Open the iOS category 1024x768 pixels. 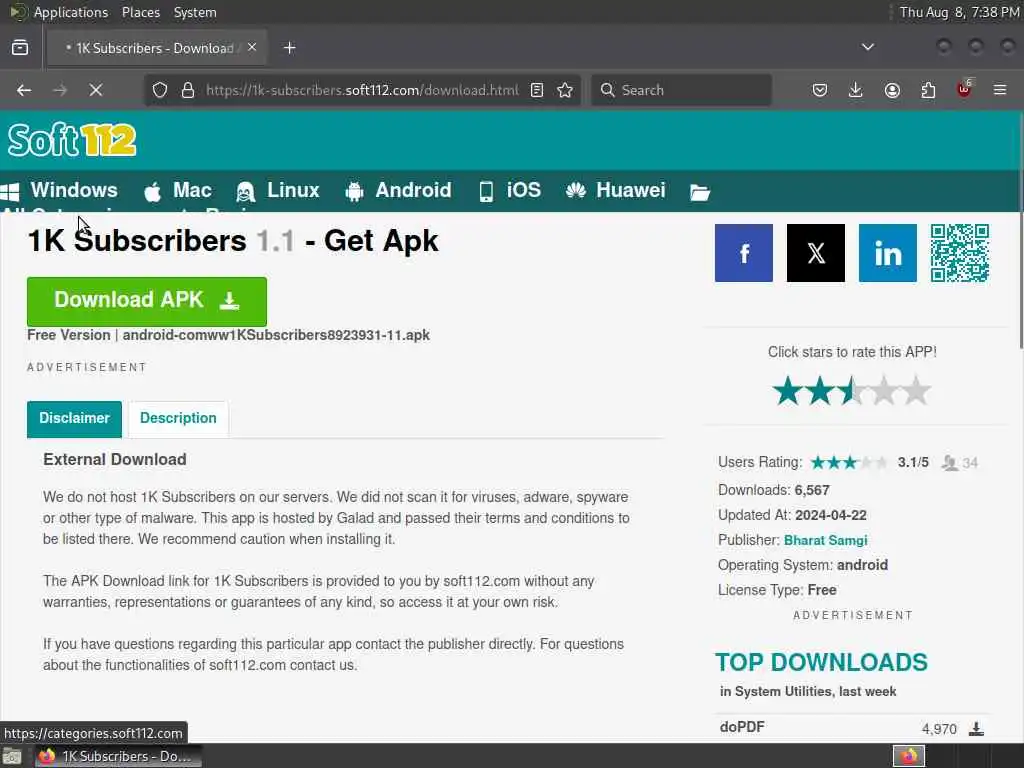510,191
